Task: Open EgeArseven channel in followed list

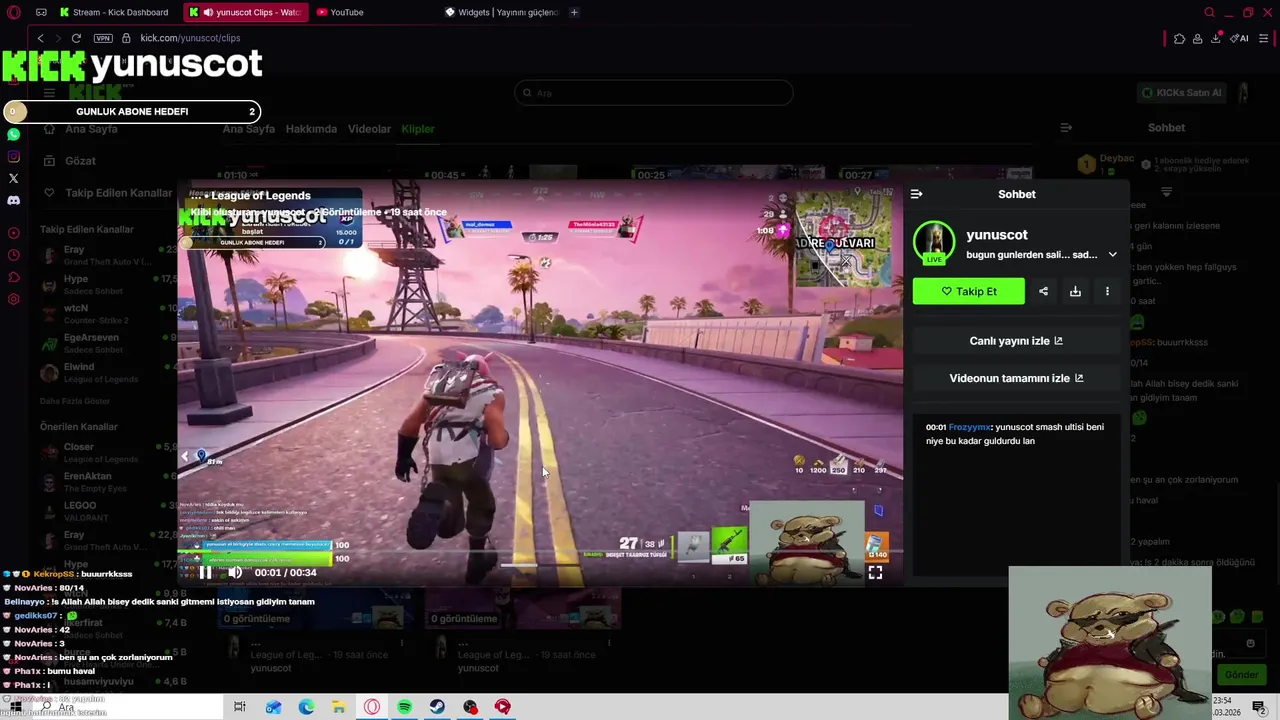Action: click(108, 343)
